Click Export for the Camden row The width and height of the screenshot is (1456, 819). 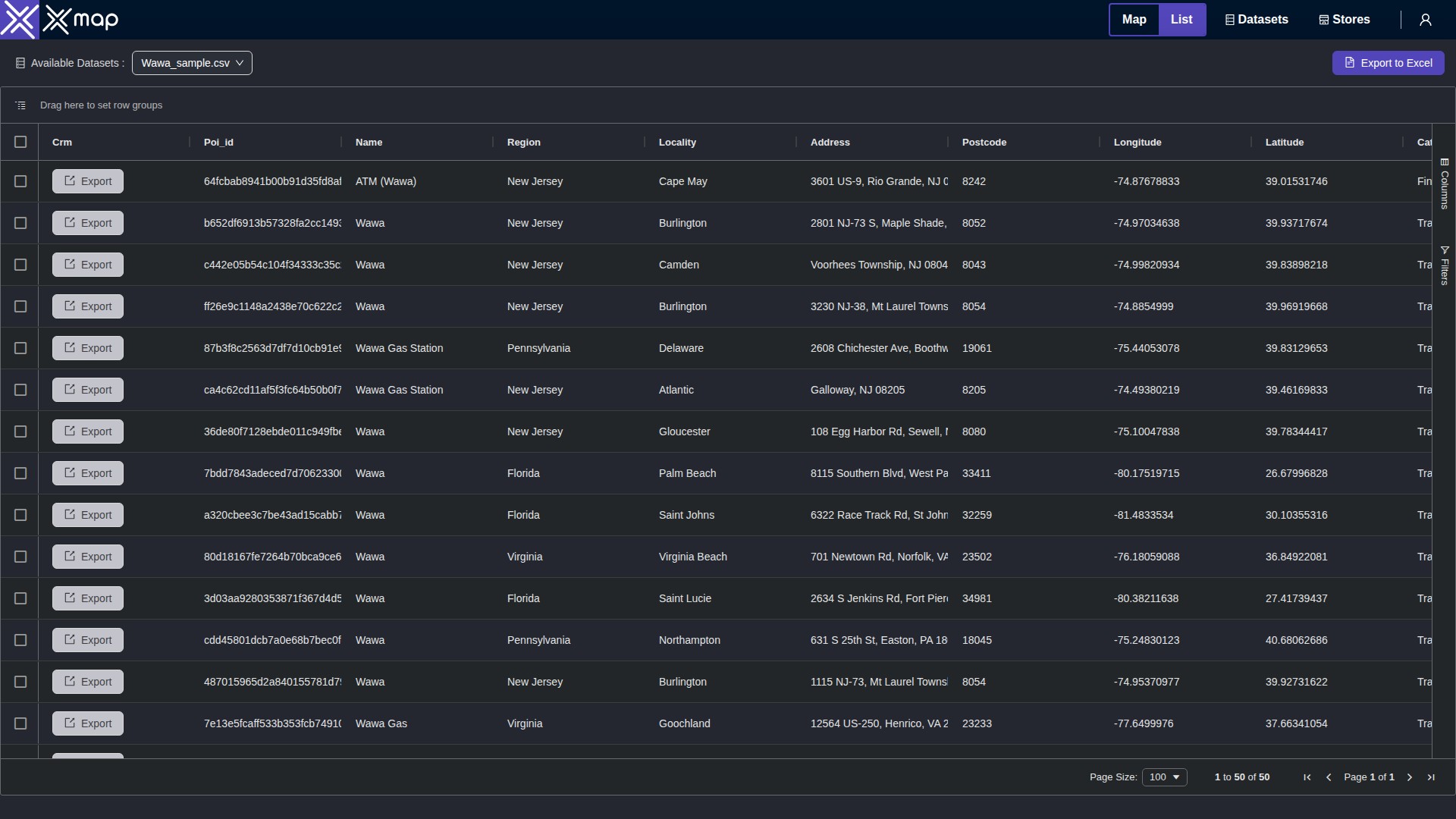[x=88, y=265]
